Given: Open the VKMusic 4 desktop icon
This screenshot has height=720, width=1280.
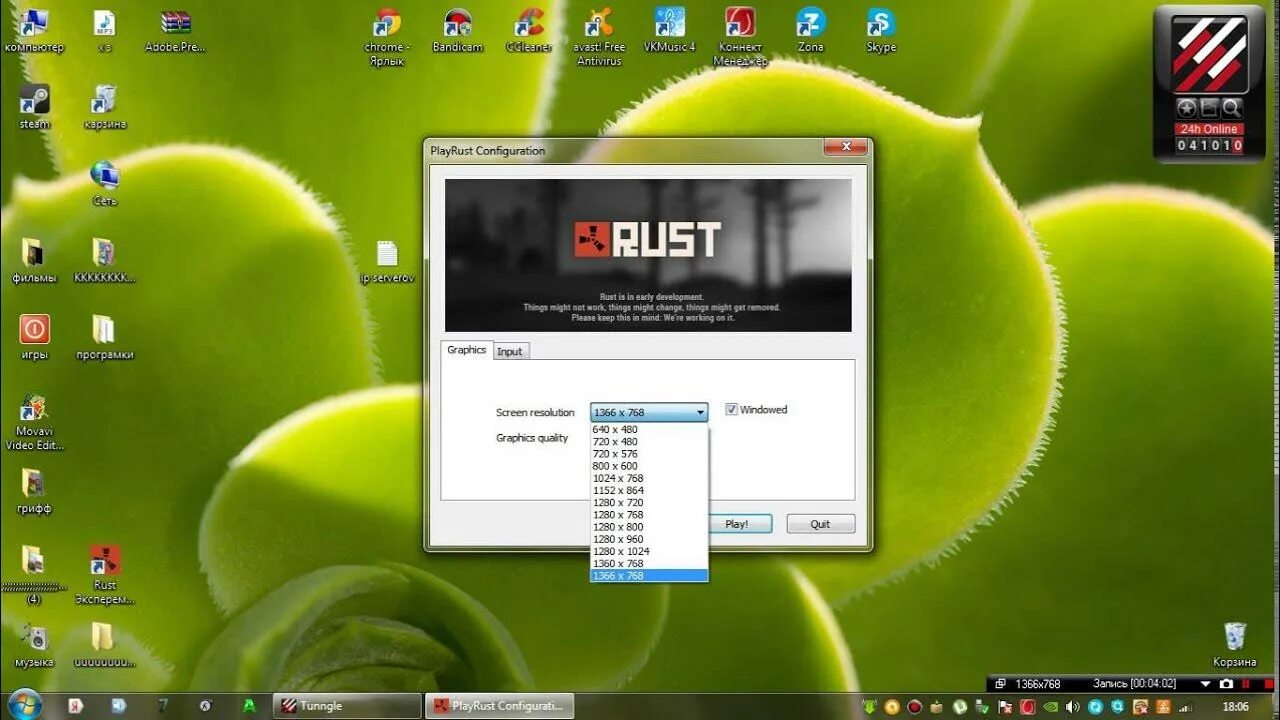Looking at the screenshot, I should [670, 30].
